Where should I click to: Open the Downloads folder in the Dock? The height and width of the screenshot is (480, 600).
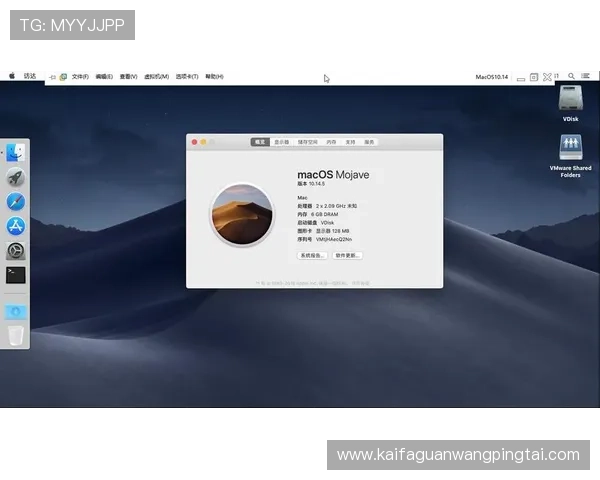(x=16, y=312)
